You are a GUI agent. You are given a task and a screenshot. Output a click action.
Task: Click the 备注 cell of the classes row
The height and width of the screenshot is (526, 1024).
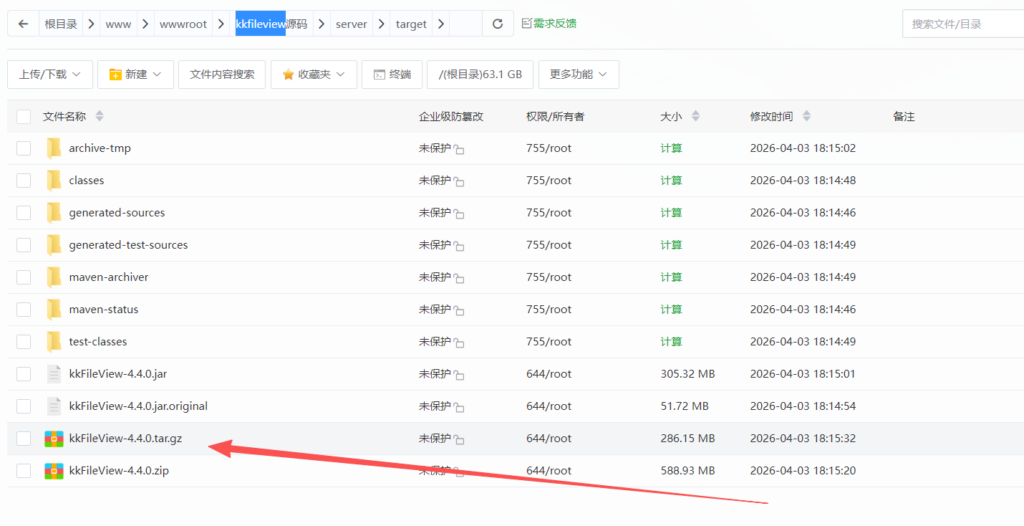point(953,180)
